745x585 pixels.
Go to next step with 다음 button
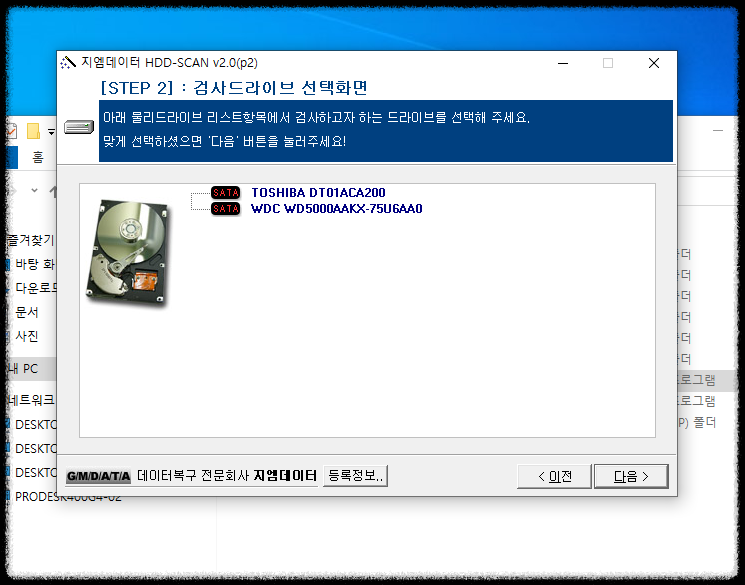pyautogui.click(x=631, y=476)
